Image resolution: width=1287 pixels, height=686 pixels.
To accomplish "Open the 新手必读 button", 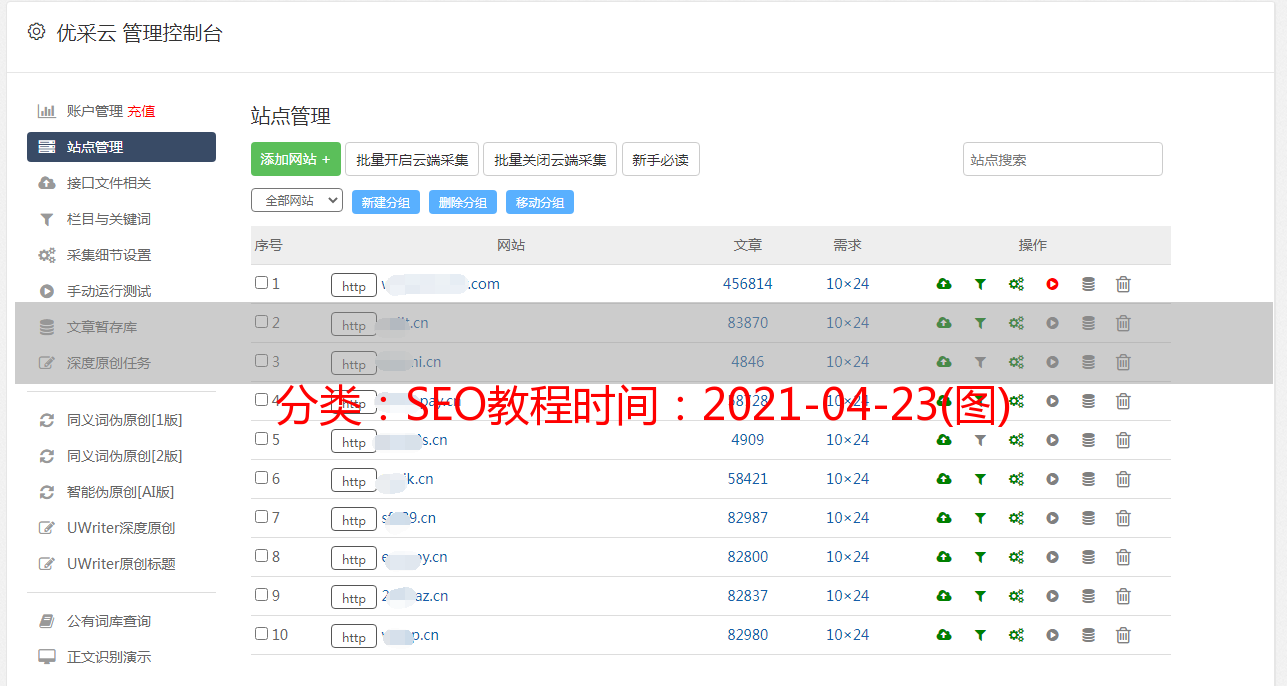I will point(660,159).
